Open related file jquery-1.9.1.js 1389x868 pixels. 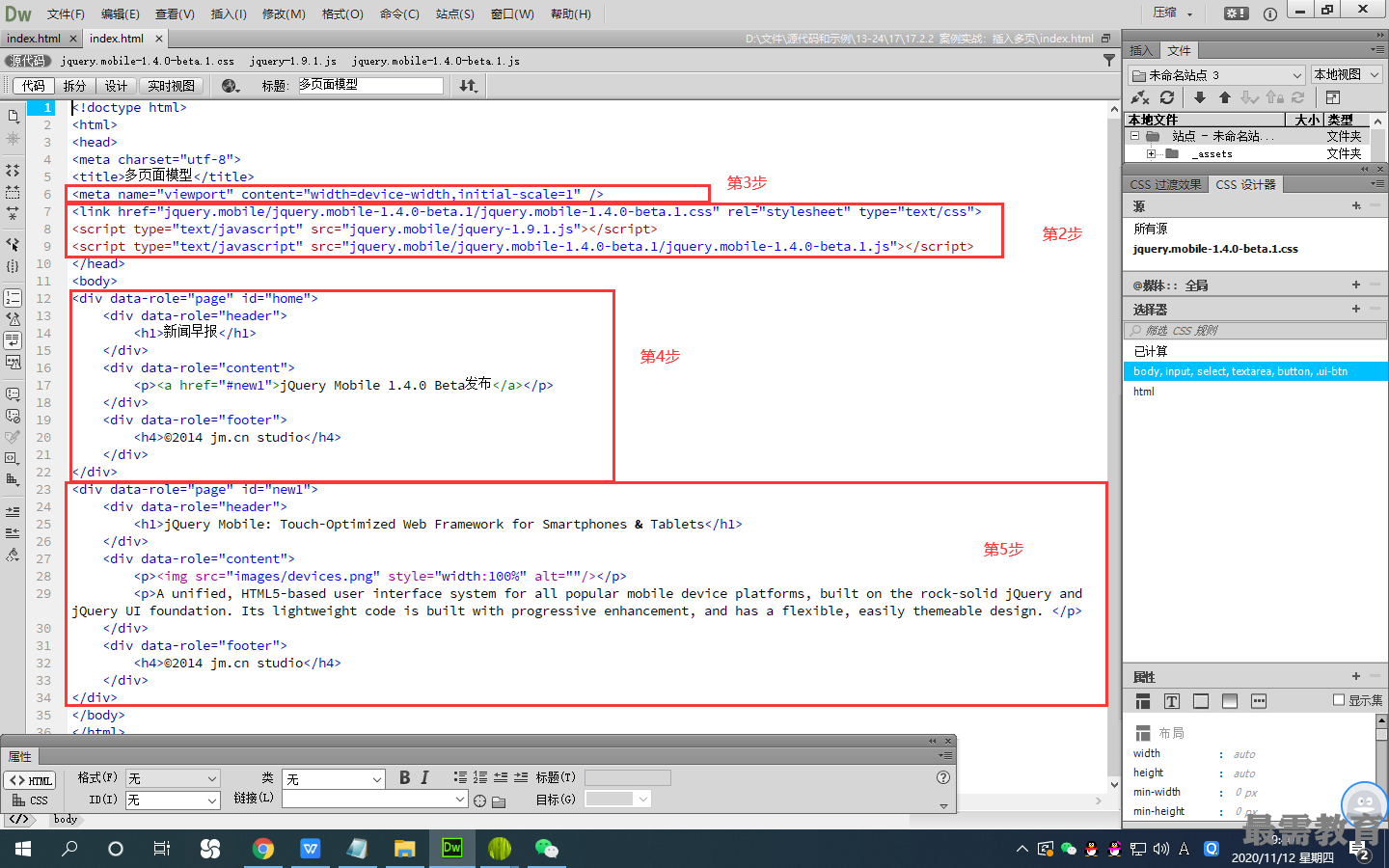(293, 61)
